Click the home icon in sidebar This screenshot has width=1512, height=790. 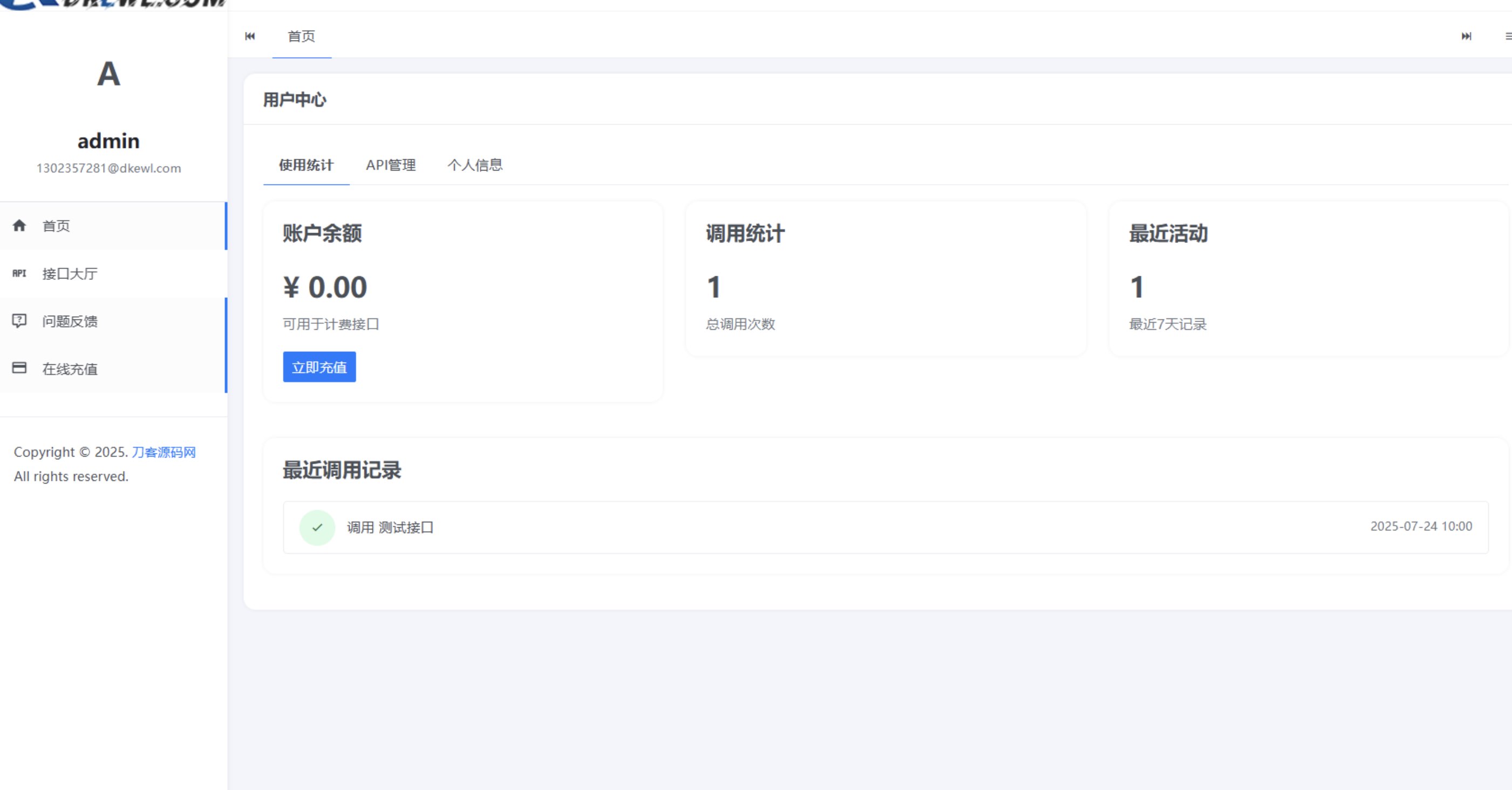pyautogui.click(x=19, y=226)
